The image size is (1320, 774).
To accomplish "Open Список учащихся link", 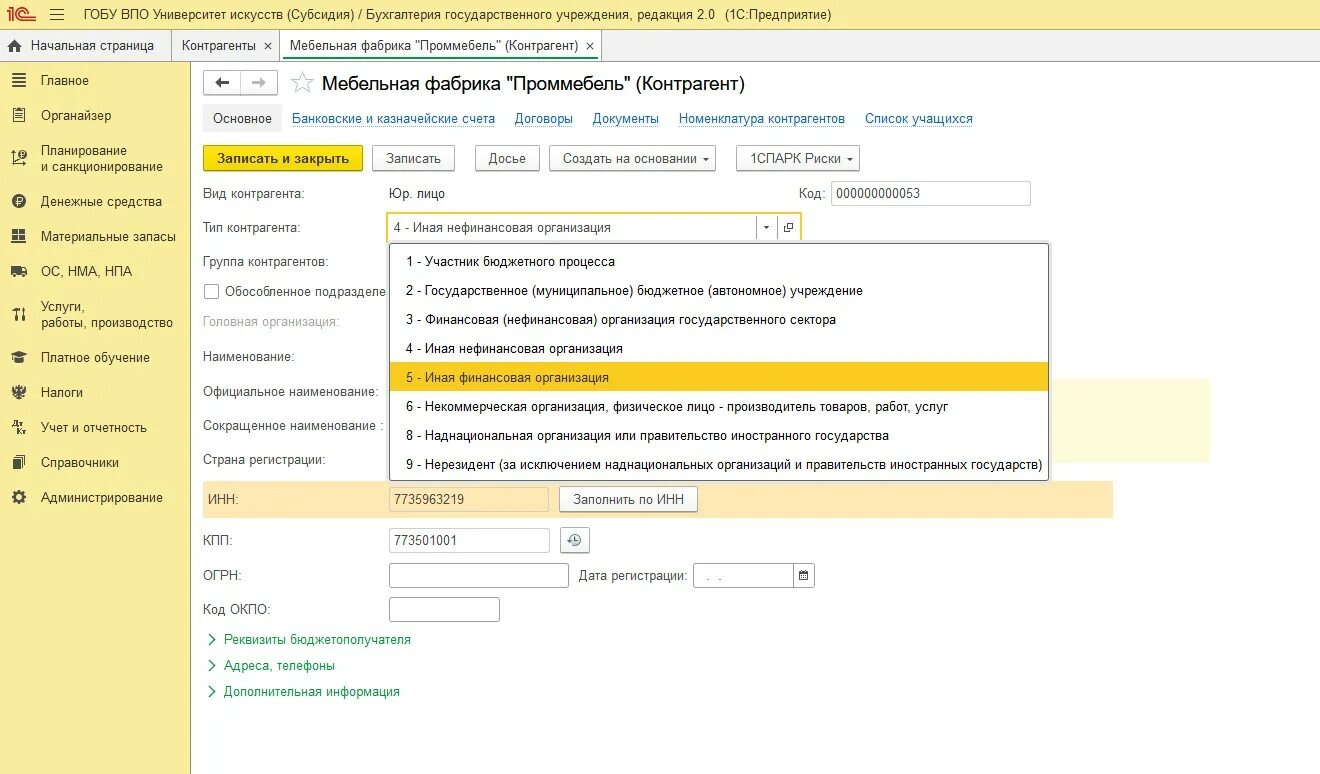I will point(919,119).
